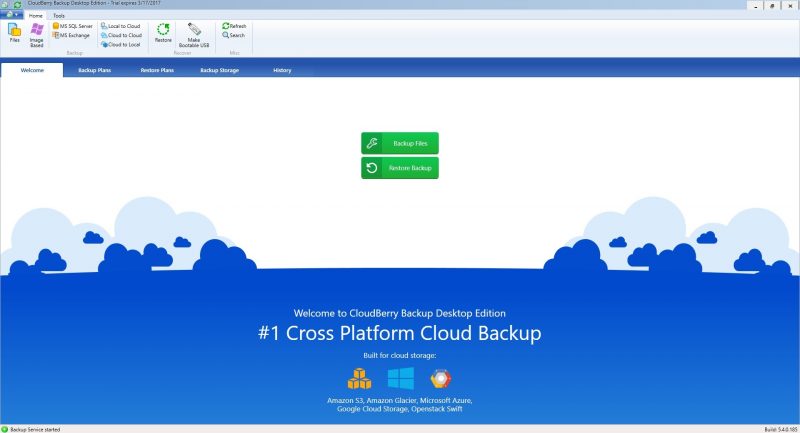Refresh the view from ribbon
Viewport: 800px width, 433px height.
coord(234,26)
